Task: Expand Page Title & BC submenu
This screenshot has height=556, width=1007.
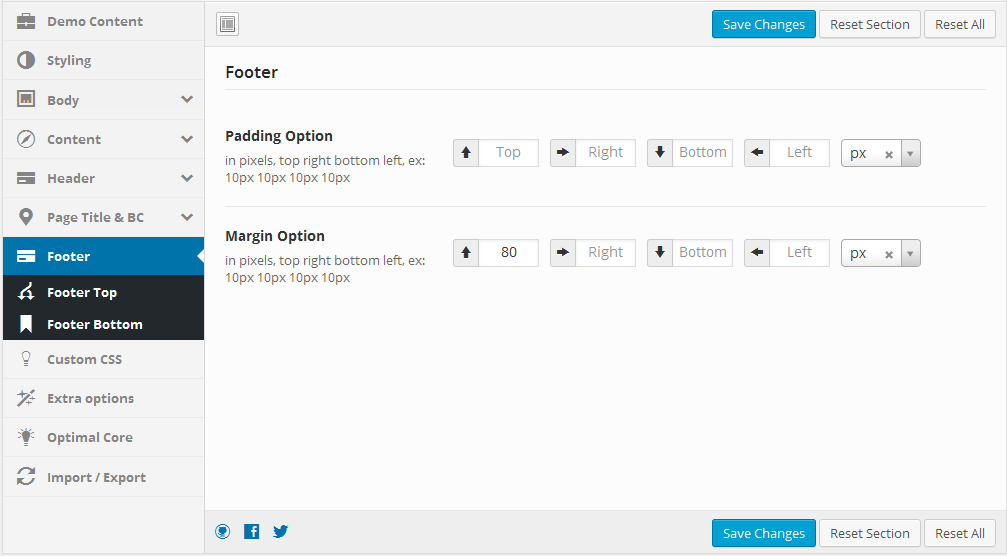Action: 187,217
